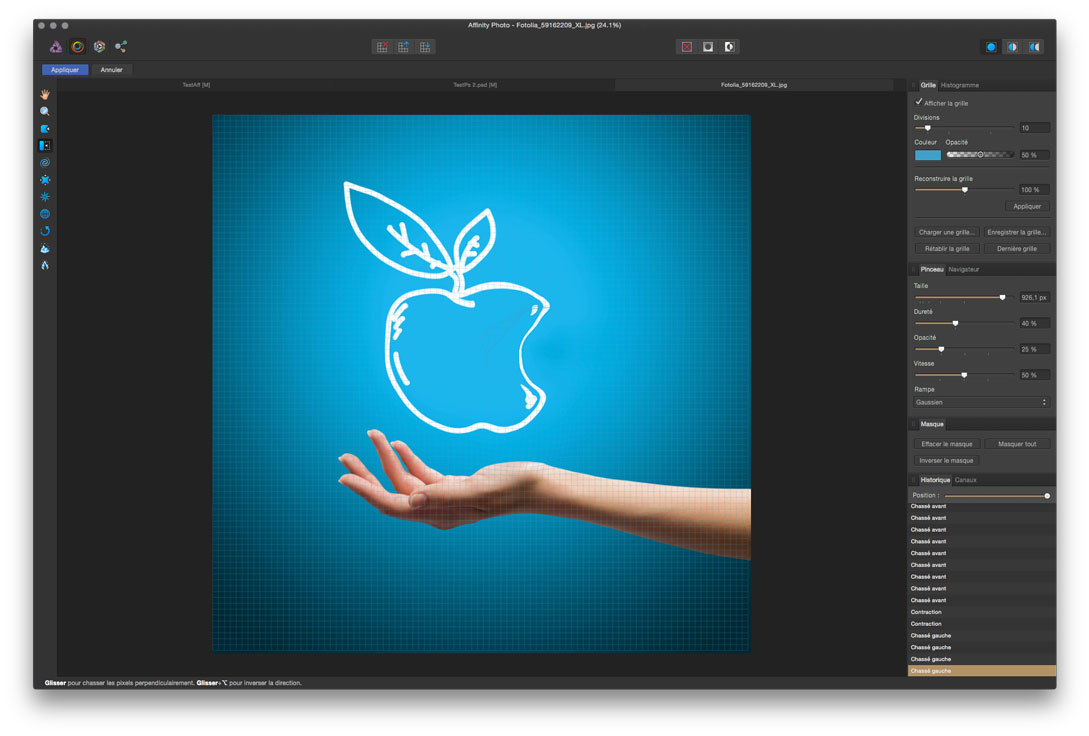Select the Liquify Pinch tool

coord(45,180)
